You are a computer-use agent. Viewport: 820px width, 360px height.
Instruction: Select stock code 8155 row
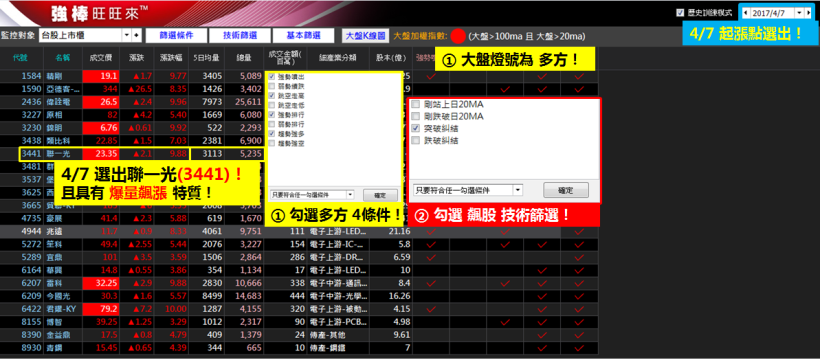[x=300, y=321]
